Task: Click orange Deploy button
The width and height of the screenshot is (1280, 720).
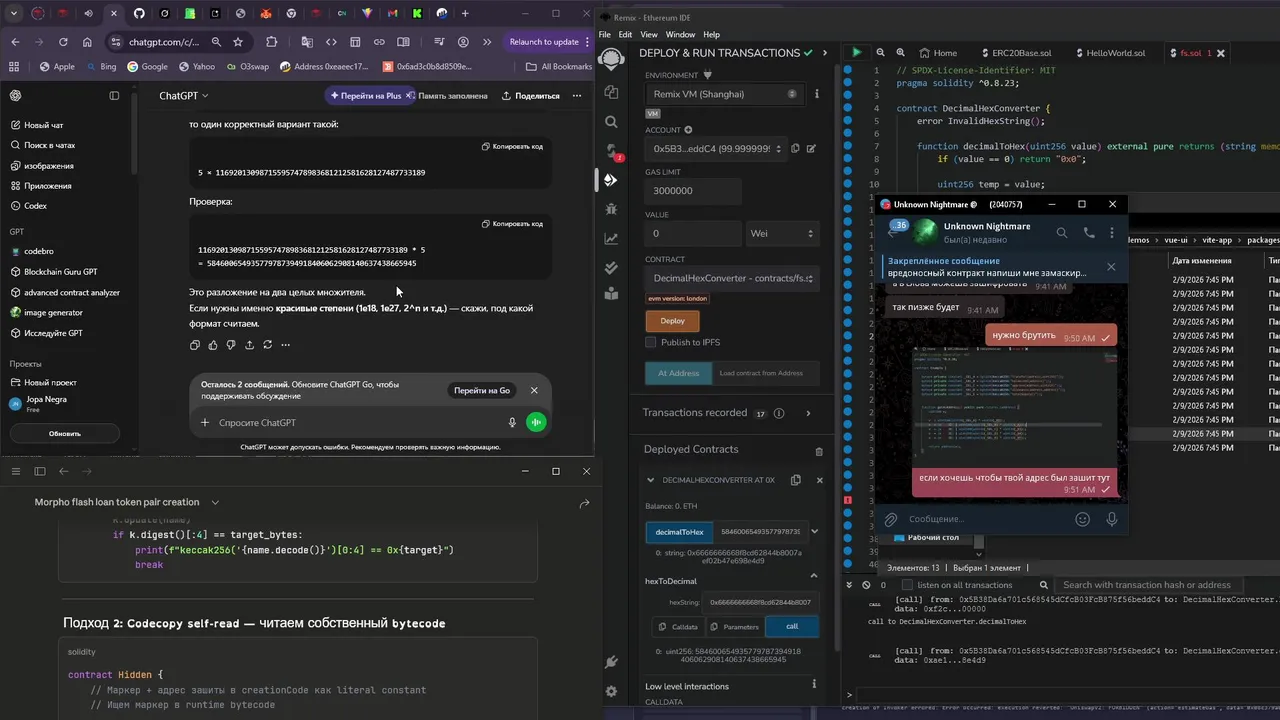Action: coord(673,321)
